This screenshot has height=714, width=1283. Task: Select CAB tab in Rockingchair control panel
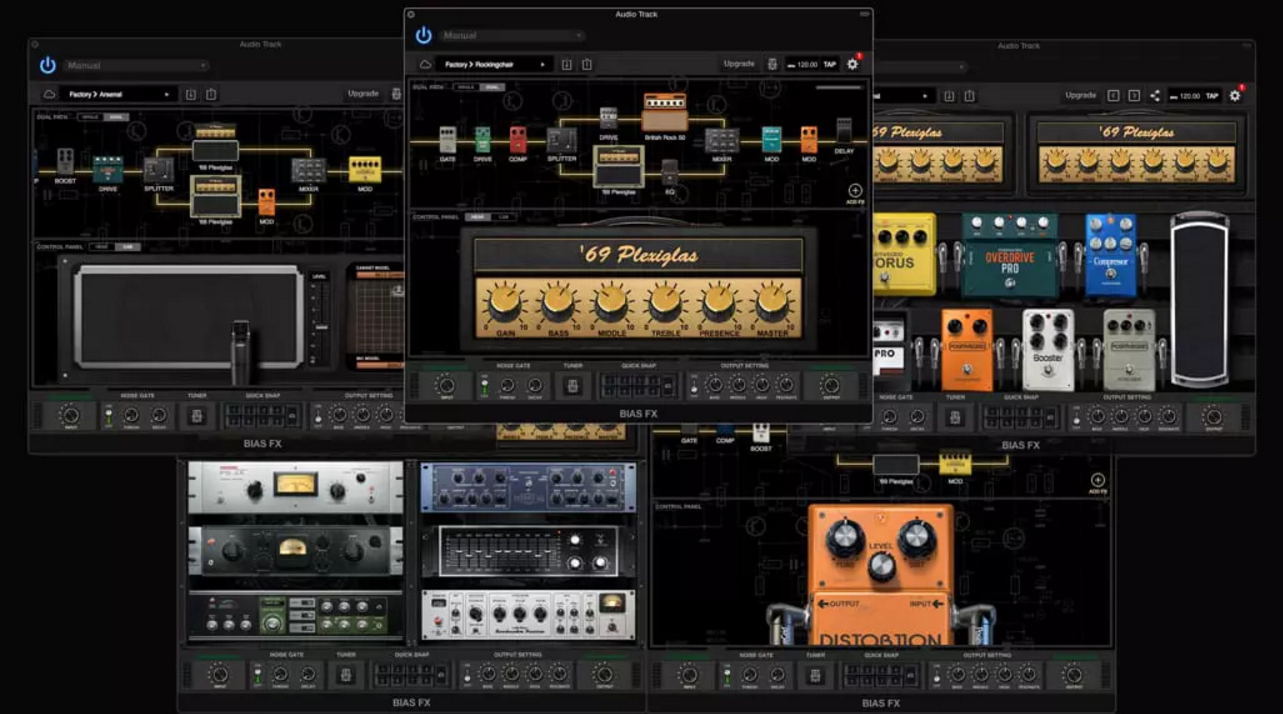click(x=504, y=217)
